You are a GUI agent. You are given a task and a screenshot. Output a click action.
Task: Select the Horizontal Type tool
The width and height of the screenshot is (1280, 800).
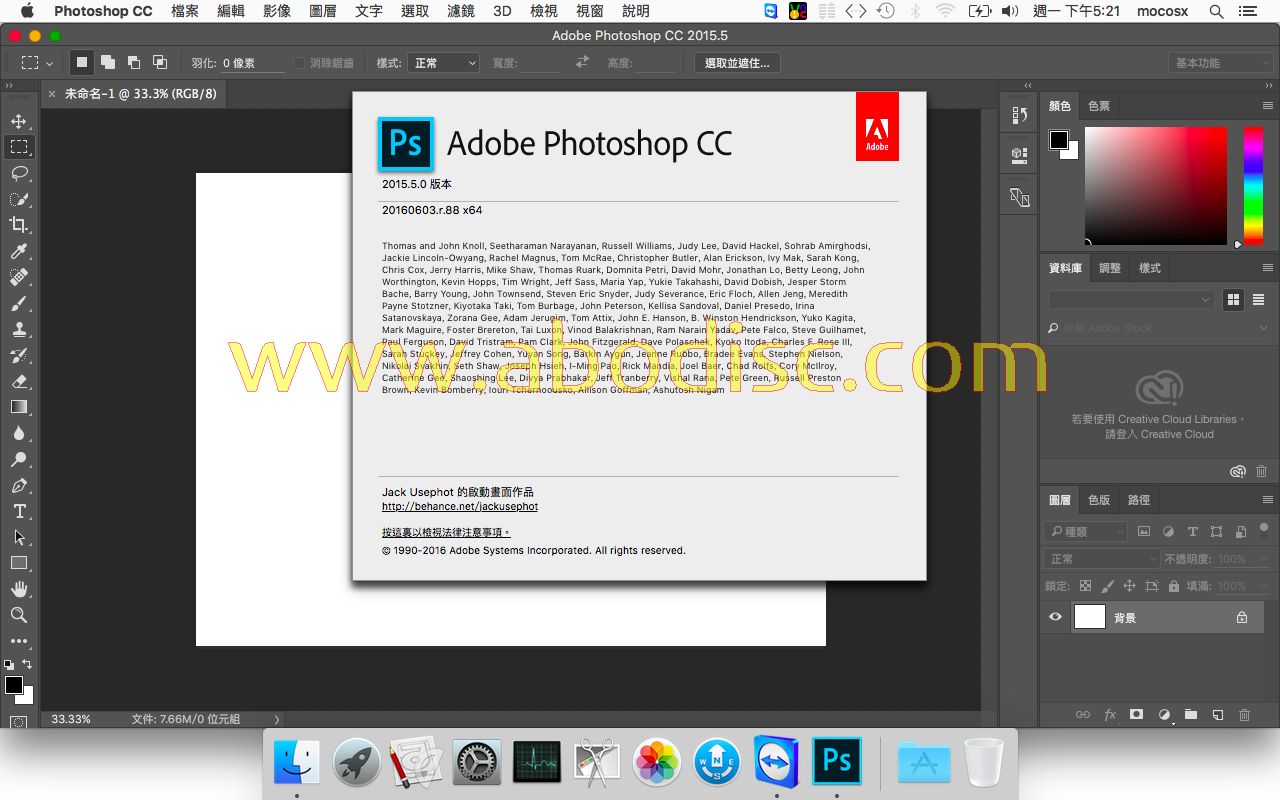(18, 511)
